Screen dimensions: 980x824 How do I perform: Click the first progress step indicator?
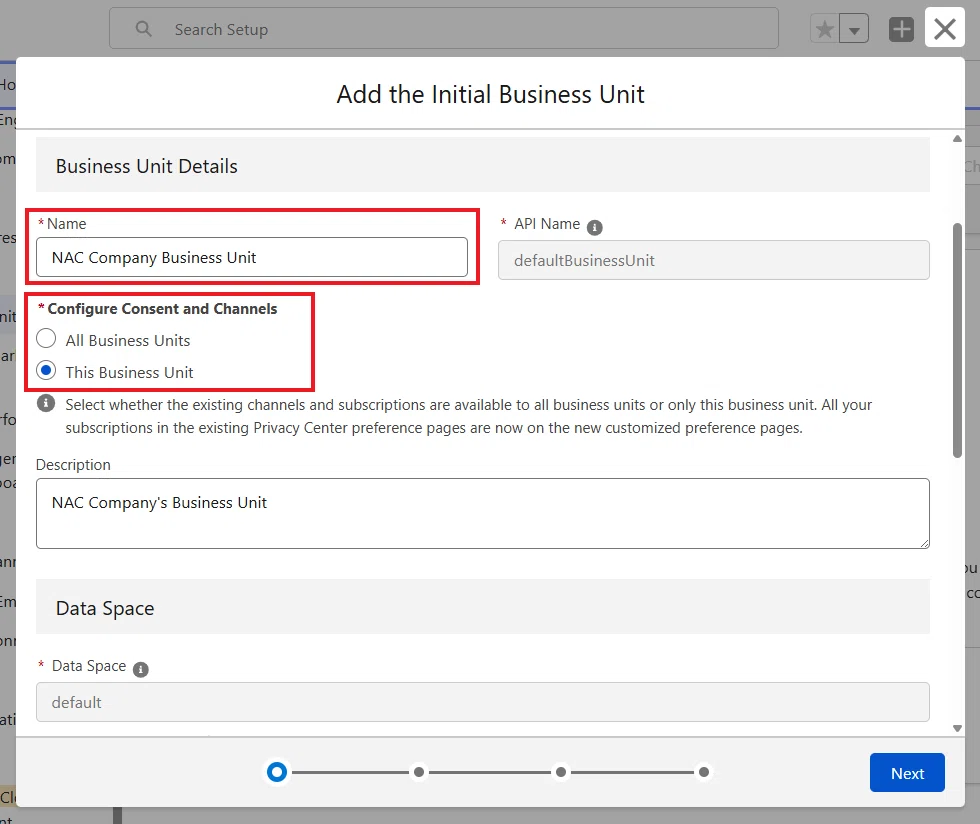click(x=277, y=772)
